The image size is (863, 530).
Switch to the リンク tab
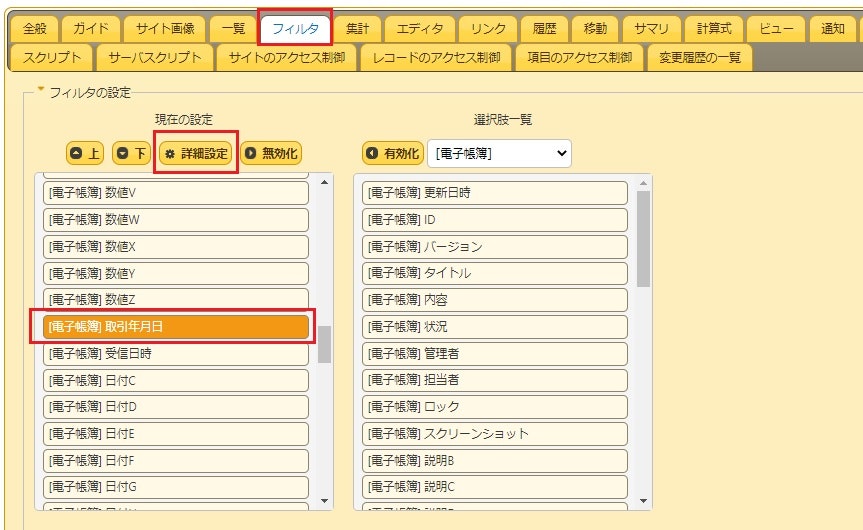coord(488,29)
